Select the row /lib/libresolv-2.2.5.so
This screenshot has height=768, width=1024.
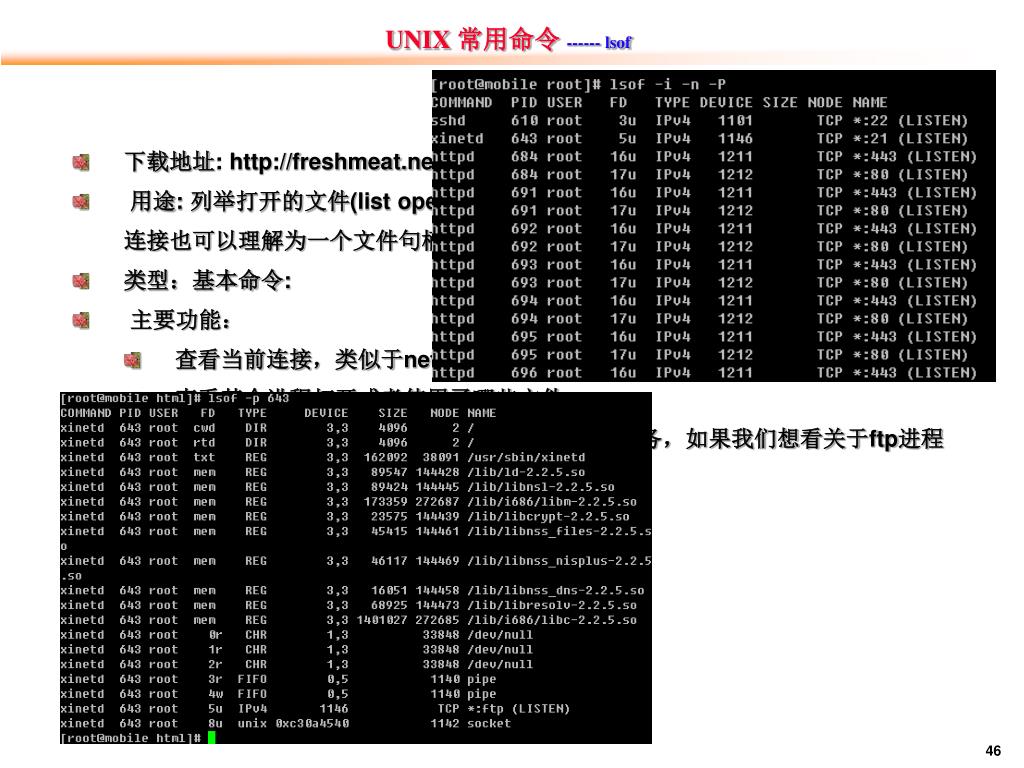[349, 605]
